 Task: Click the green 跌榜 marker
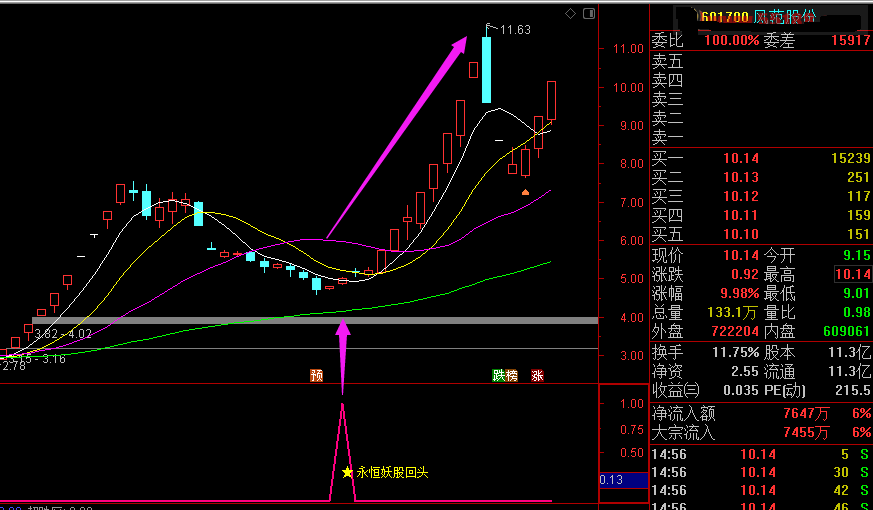(x=505, y=375)
